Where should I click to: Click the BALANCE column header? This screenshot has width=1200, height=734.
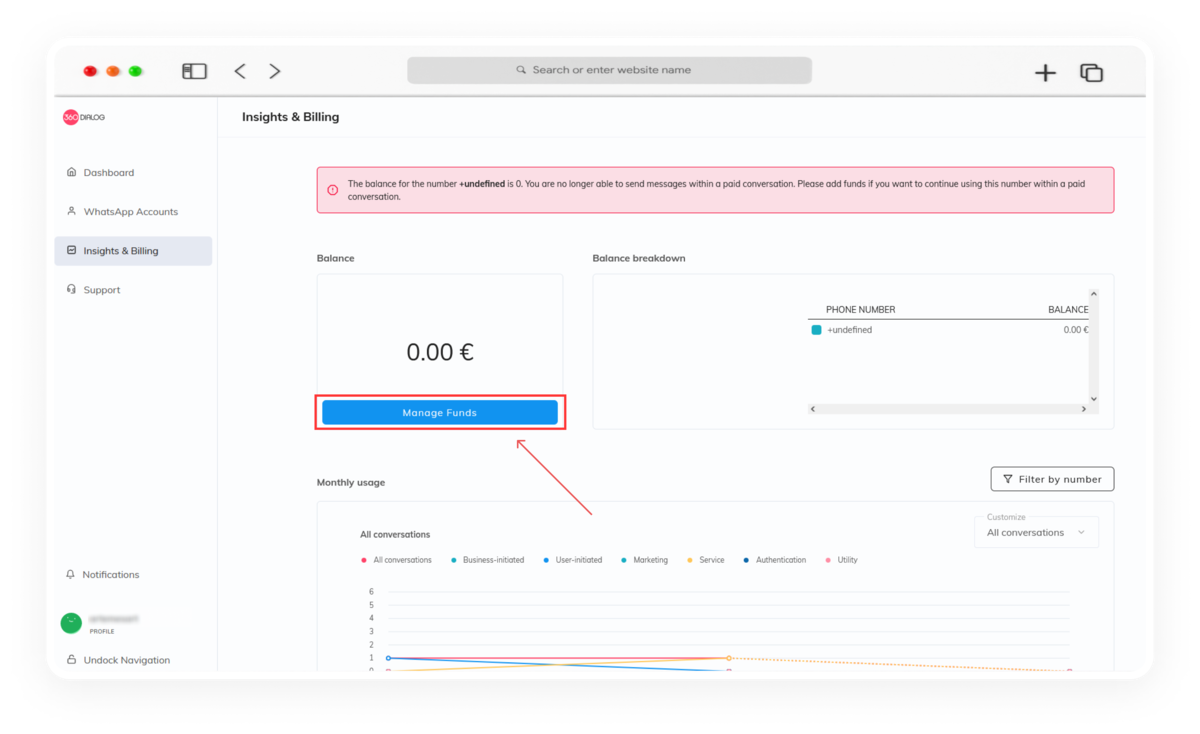click(x=1068, y=310)
